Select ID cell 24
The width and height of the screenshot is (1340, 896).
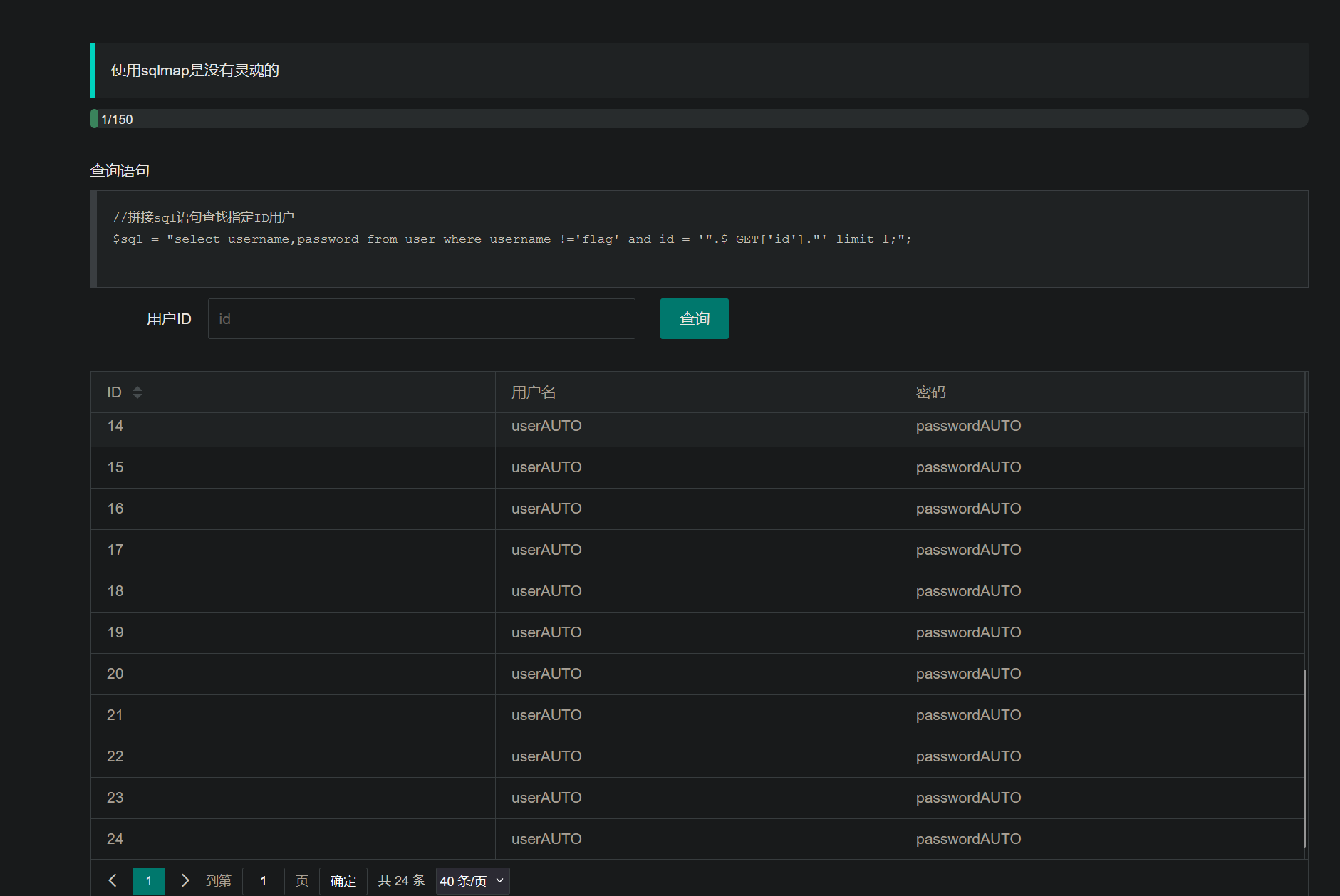point(293,839)
